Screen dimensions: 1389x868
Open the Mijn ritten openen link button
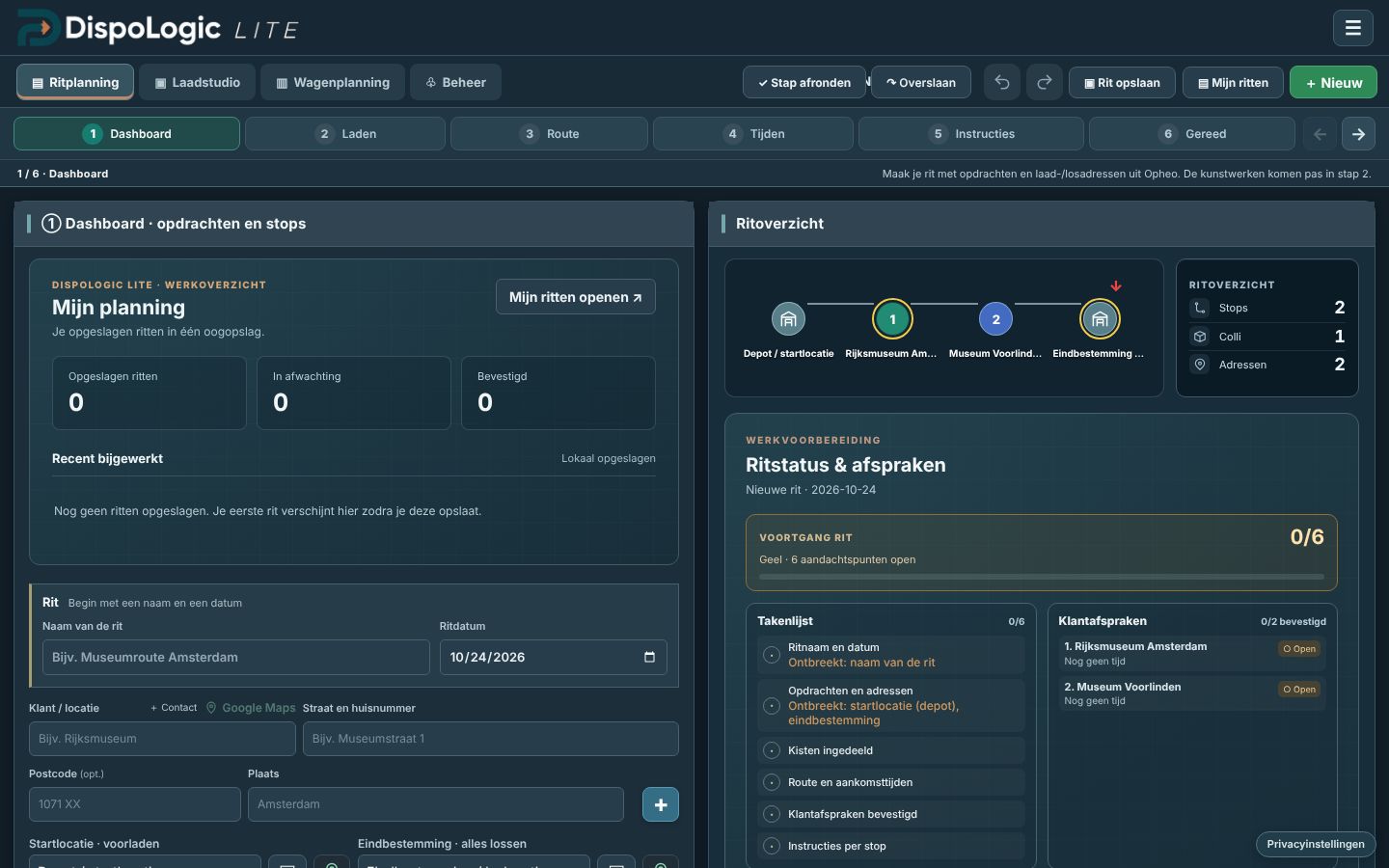576,297
